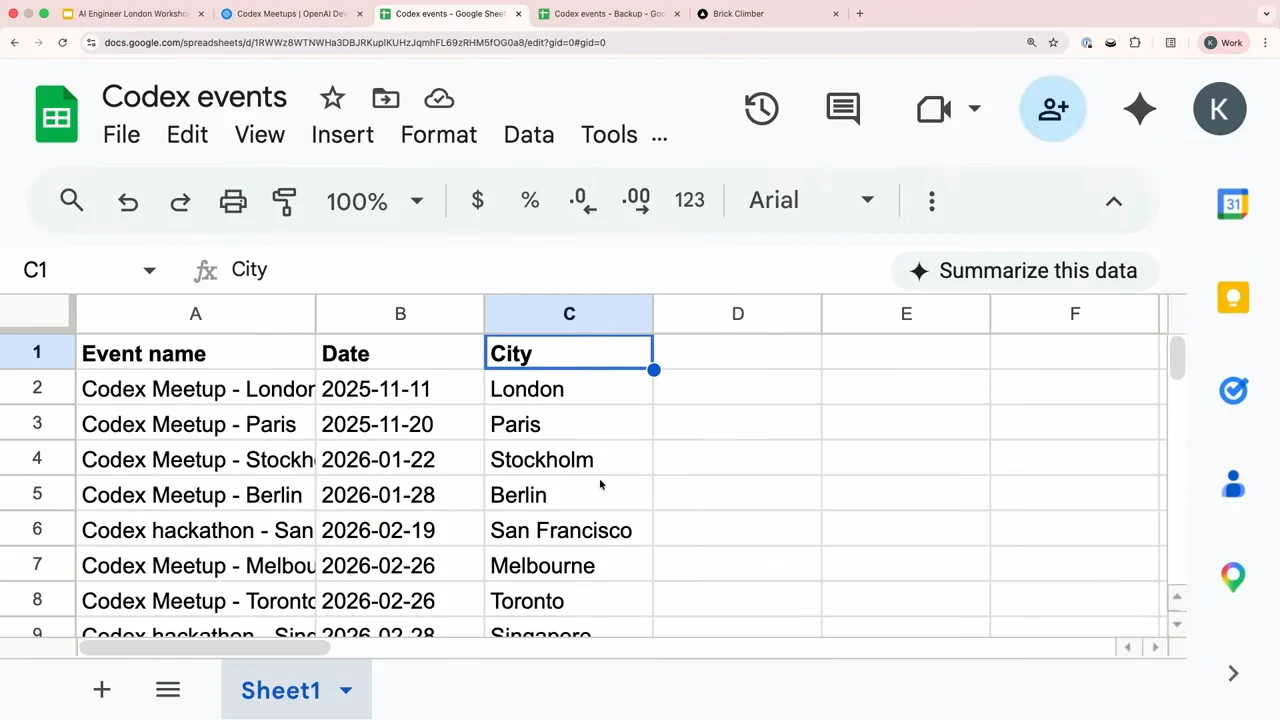This screenshot has width=1280, height=720.
Task: Click the cell Codex Meetup - Paris
Action: coord(196,424)
